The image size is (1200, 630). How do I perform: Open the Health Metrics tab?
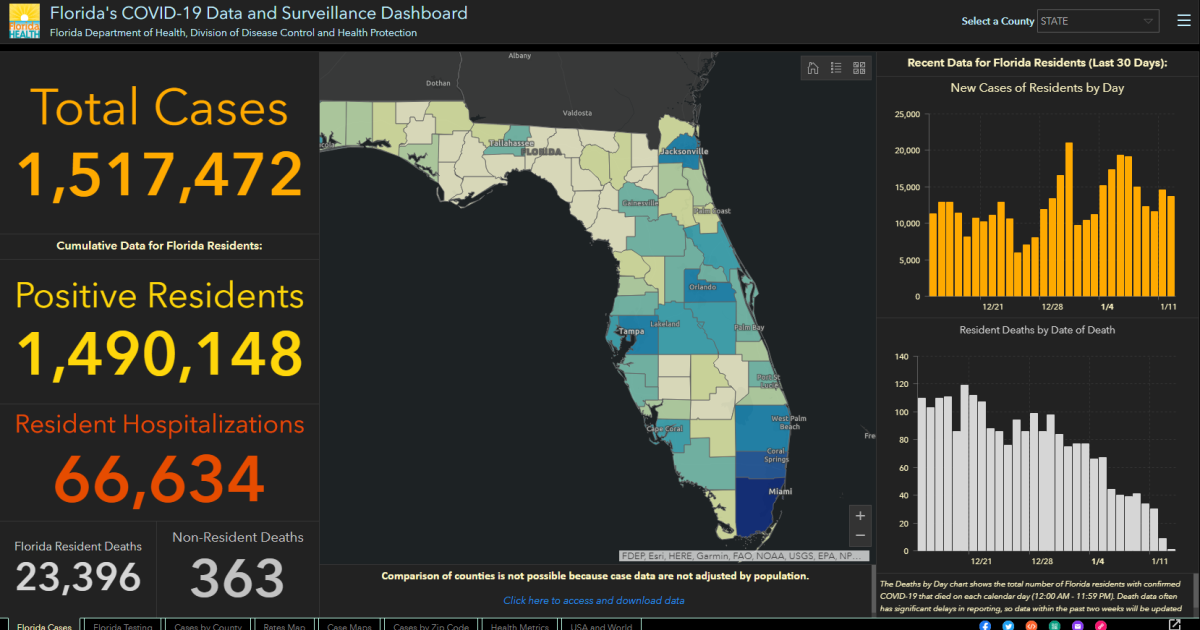coord(519,626)
